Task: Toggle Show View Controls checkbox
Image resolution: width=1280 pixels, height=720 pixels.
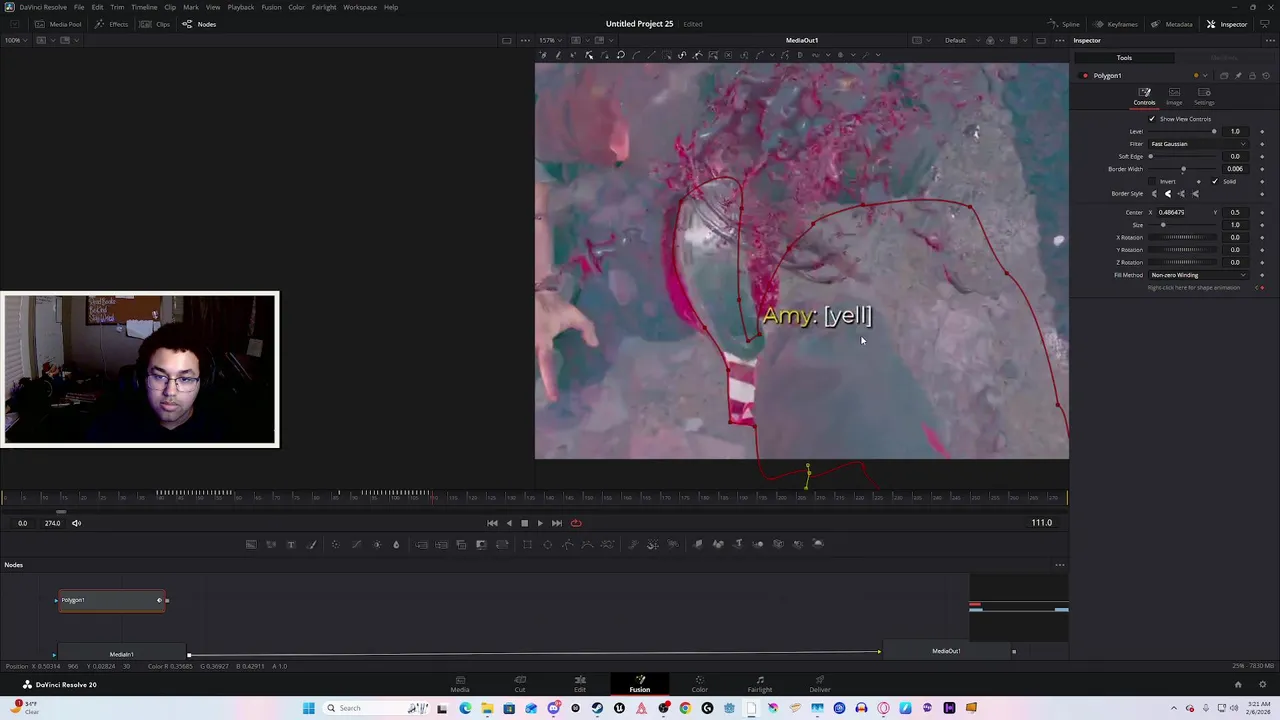Action: (1152, 119)
